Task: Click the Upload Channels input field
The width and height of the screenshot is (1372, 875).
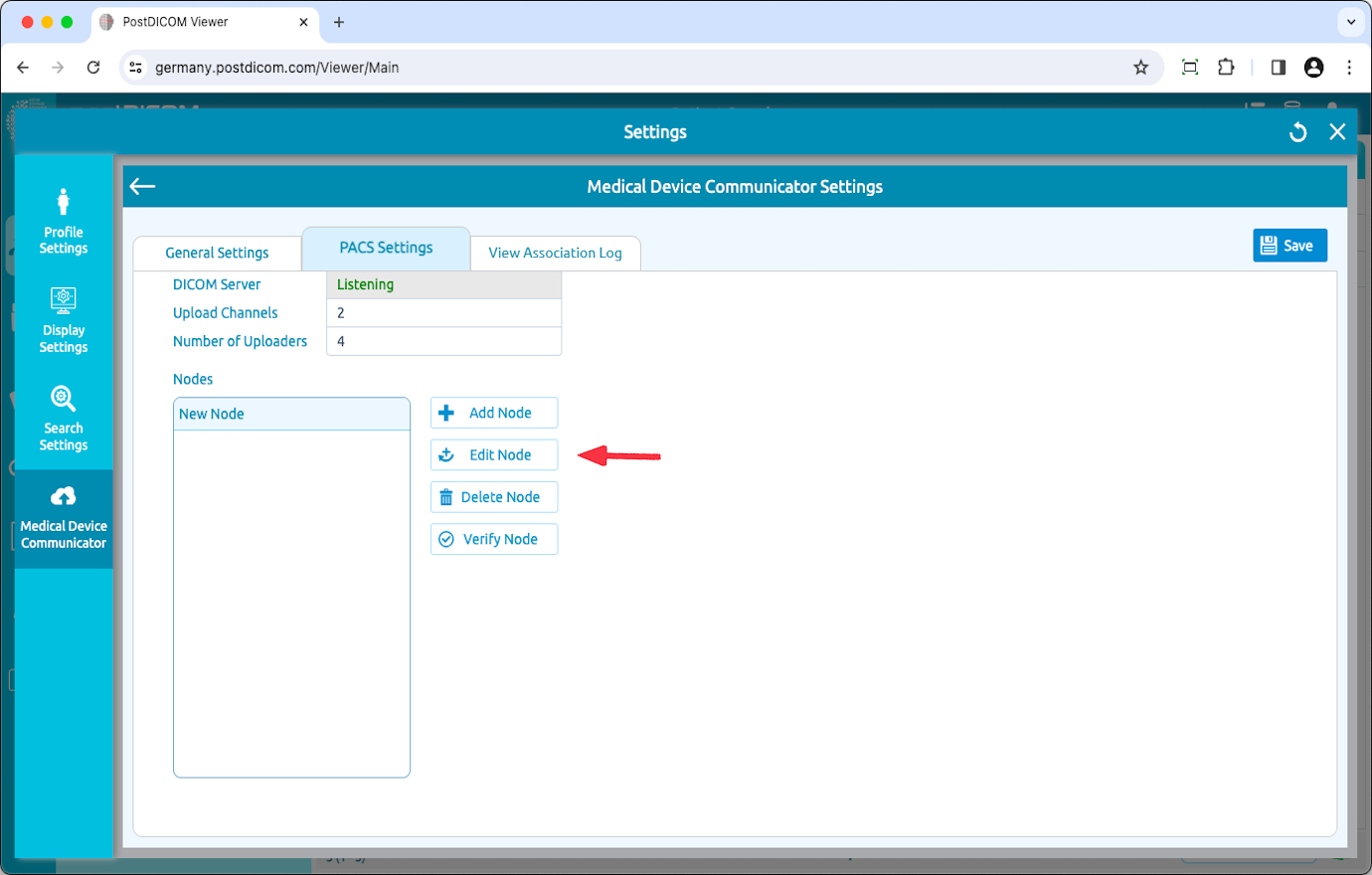Action: pyautogui.click(x=443, y=312)
